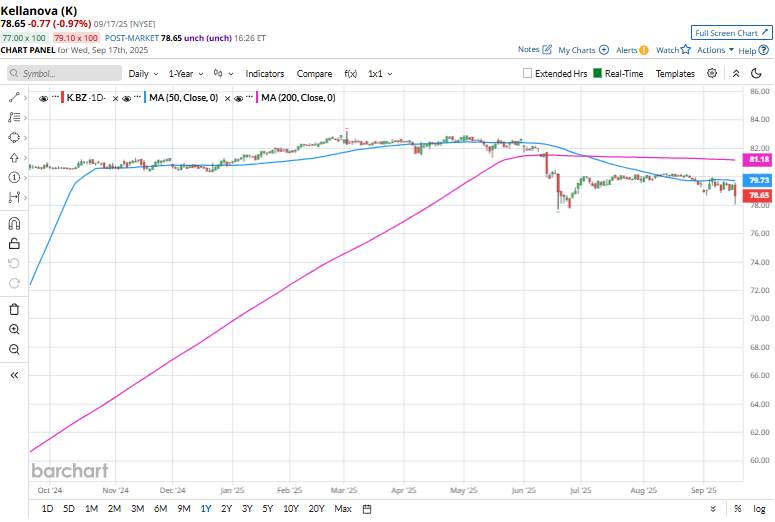Undo the last chart action

(14, 263)
